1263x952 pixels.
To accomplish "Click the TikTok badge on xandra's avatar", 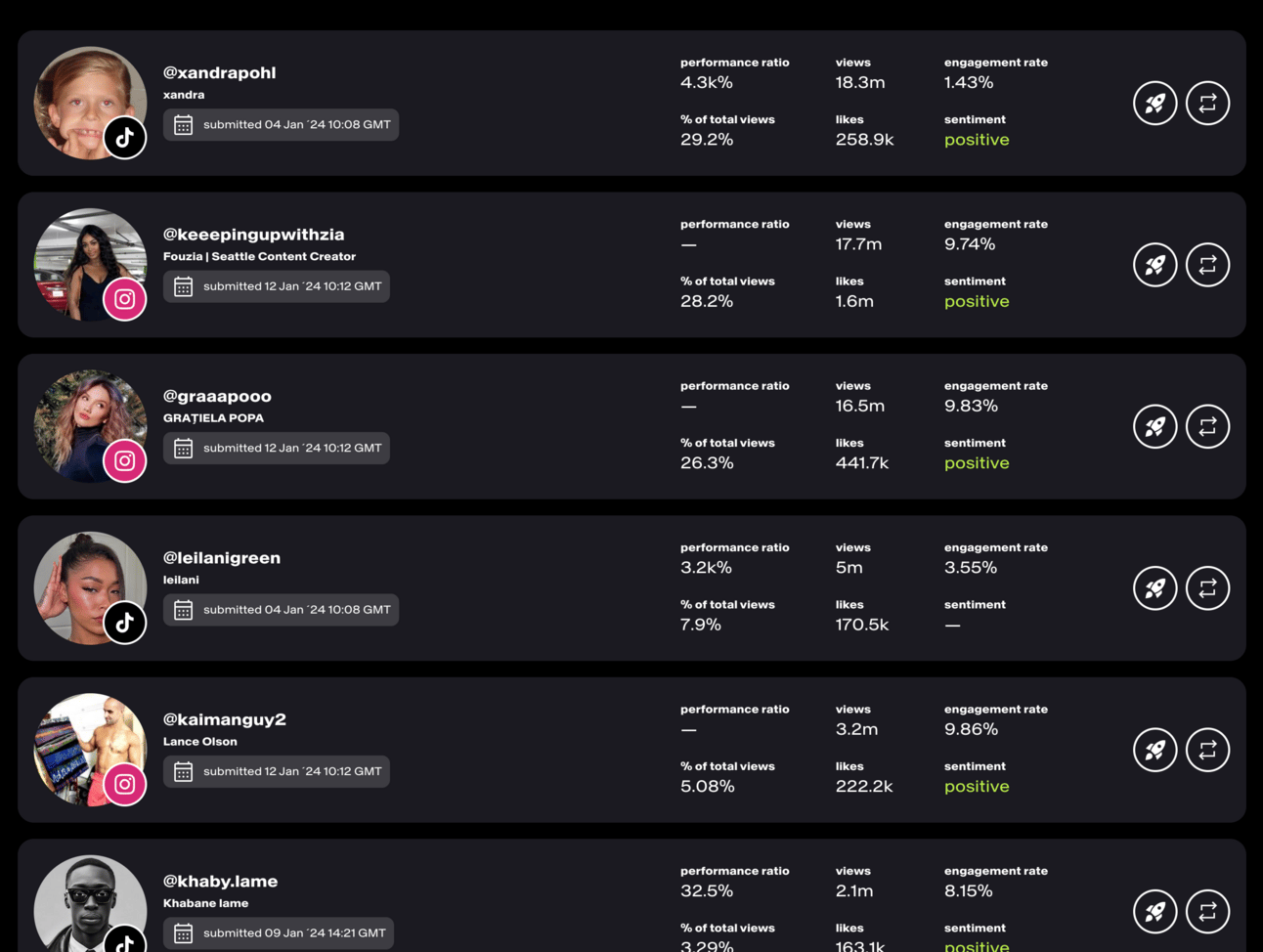I will pyautogui.click(x=125, y=138).
